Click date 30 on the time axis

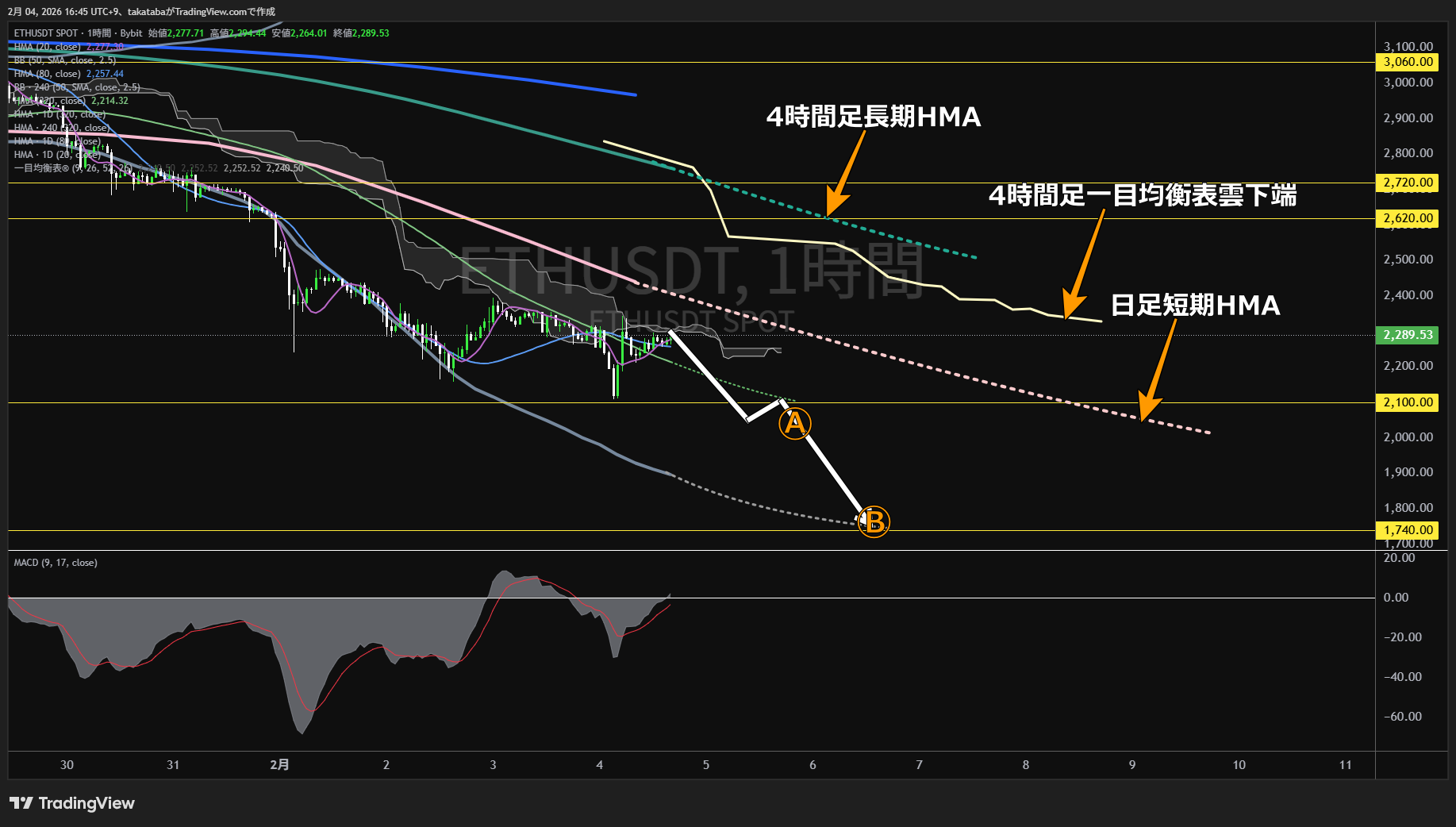point(67,765)
